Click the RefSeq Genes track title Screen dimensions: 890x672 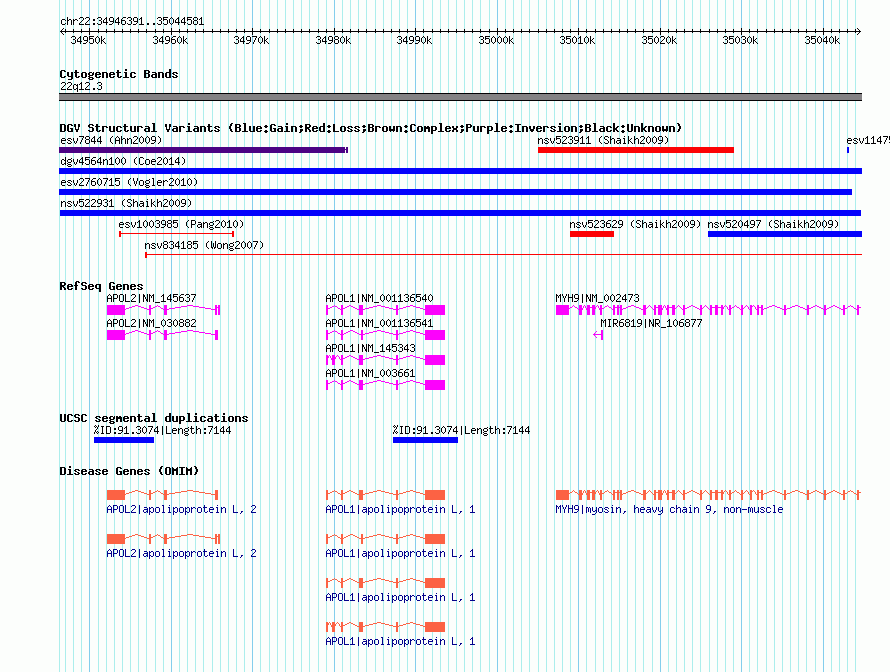101,286
